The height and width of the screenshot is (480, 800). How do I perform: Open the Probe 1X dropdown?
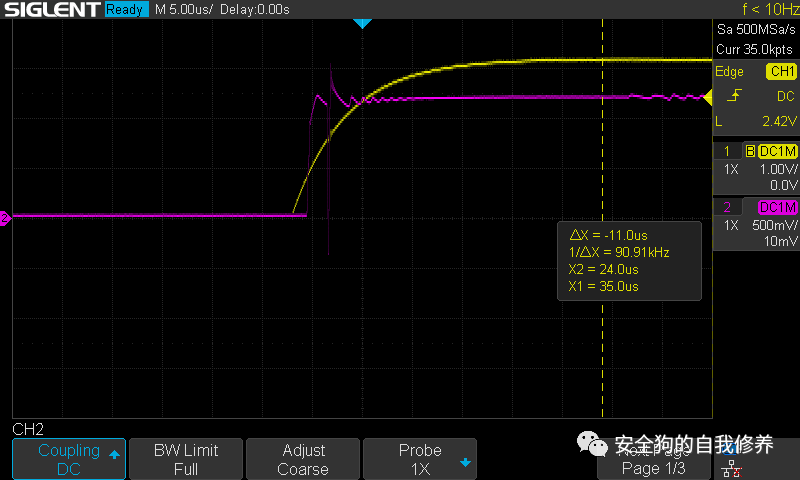coord(420,459)
